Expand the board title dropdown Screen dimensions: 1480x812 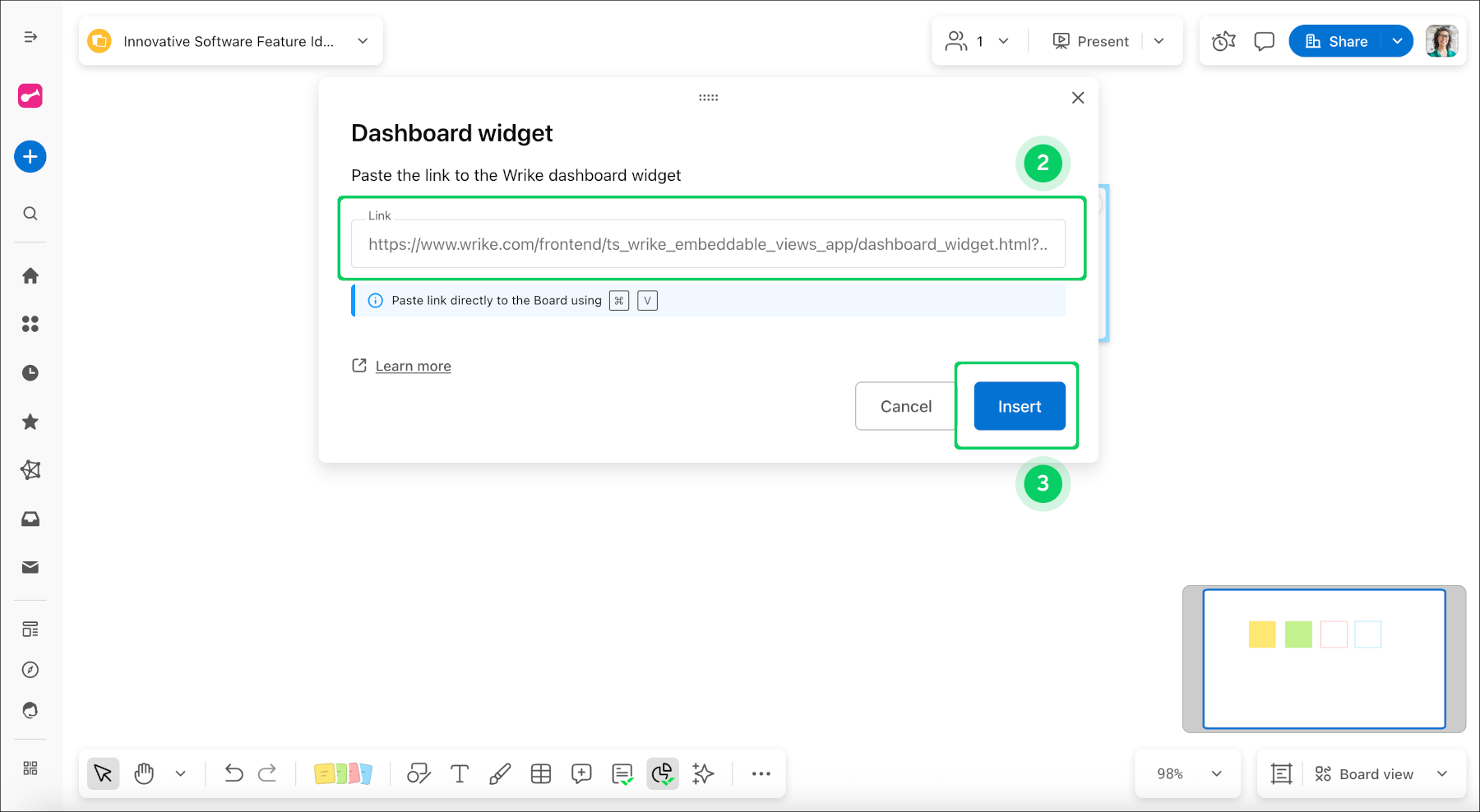(363, 40)
